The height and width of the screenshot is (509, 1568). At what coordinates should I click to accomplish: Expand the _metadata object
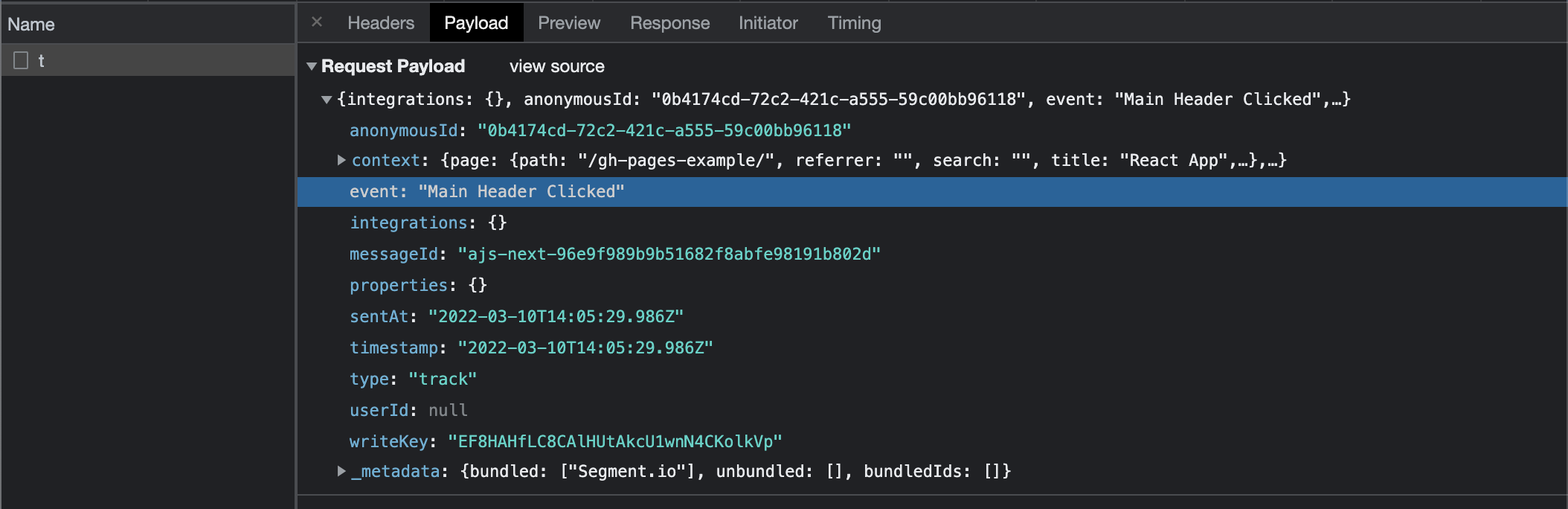coord(341,471)
